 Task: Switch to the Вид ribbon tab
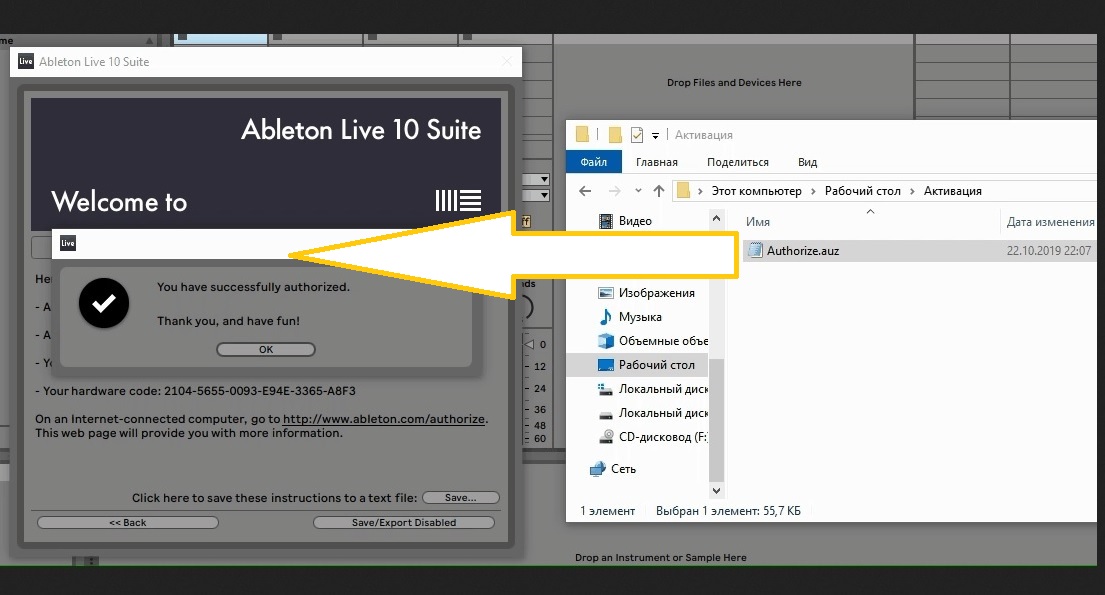[x=807, y=162]
